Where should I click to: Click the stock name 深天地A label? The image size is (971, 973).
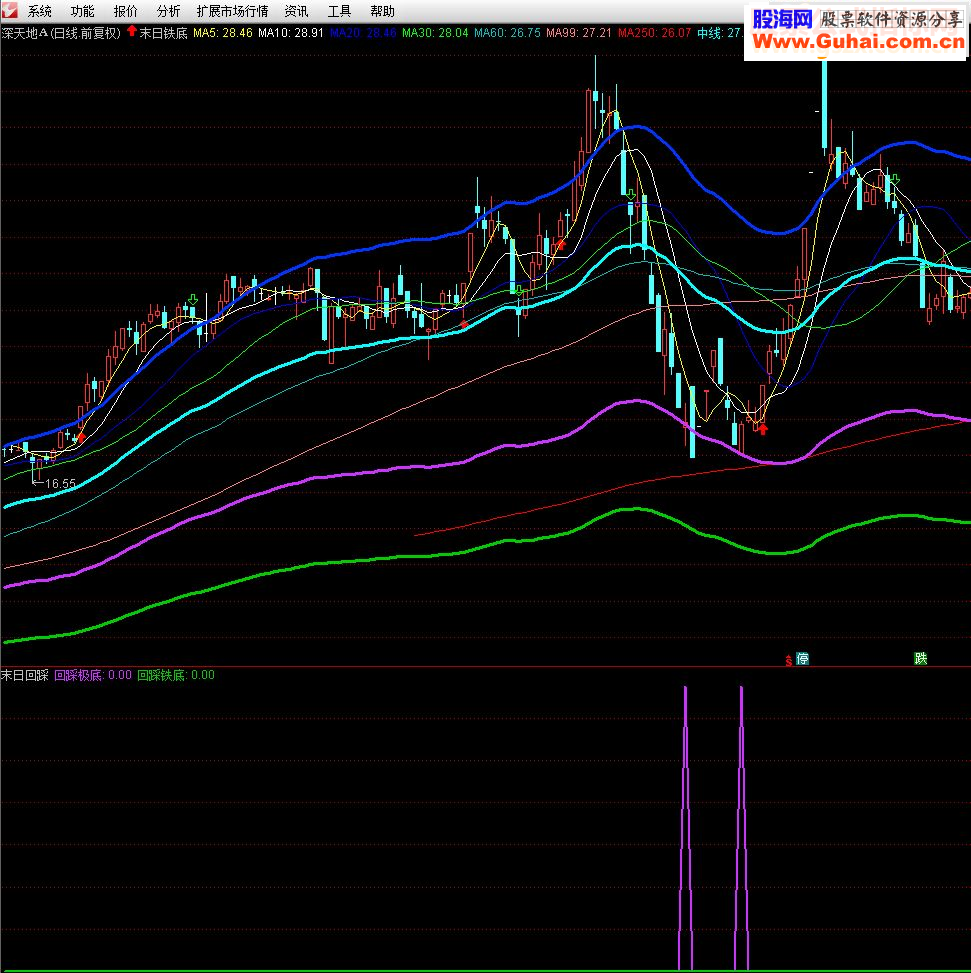pyautogui.click(x=25, y=33)
